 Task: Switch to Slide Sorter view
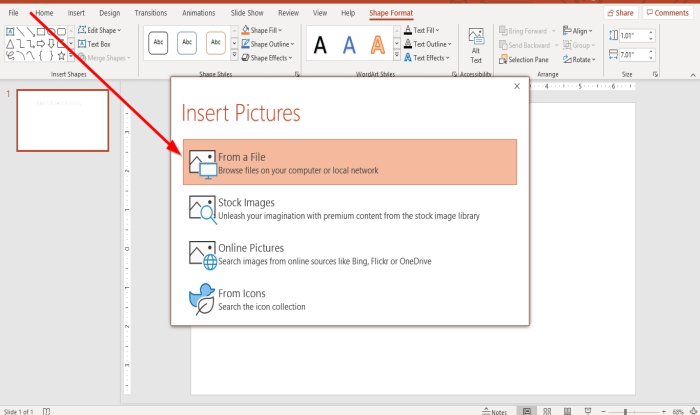547,411
